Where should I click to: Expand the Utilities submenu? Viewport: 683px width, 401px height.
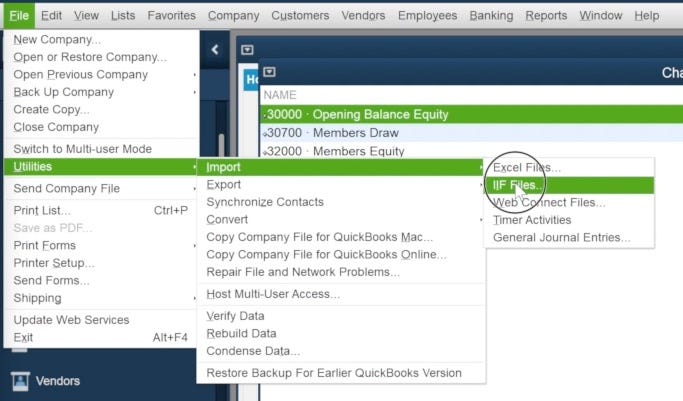point(101,167)
